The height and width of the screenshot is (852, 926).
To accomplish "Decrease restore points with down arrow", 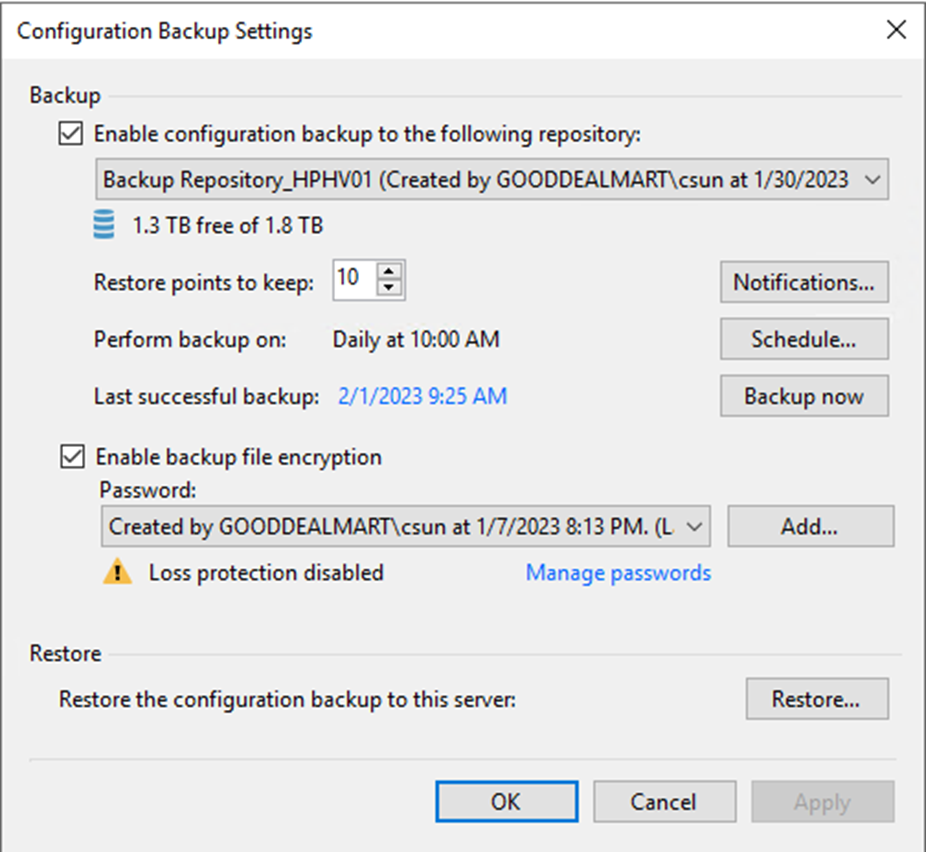I will [392, 289].
